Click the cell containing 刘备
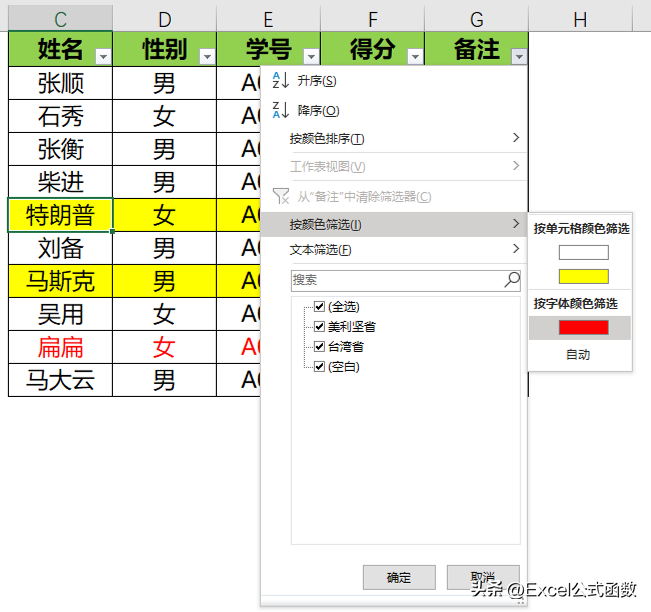The height and width of the screenshot is (612, 651). 61,248
